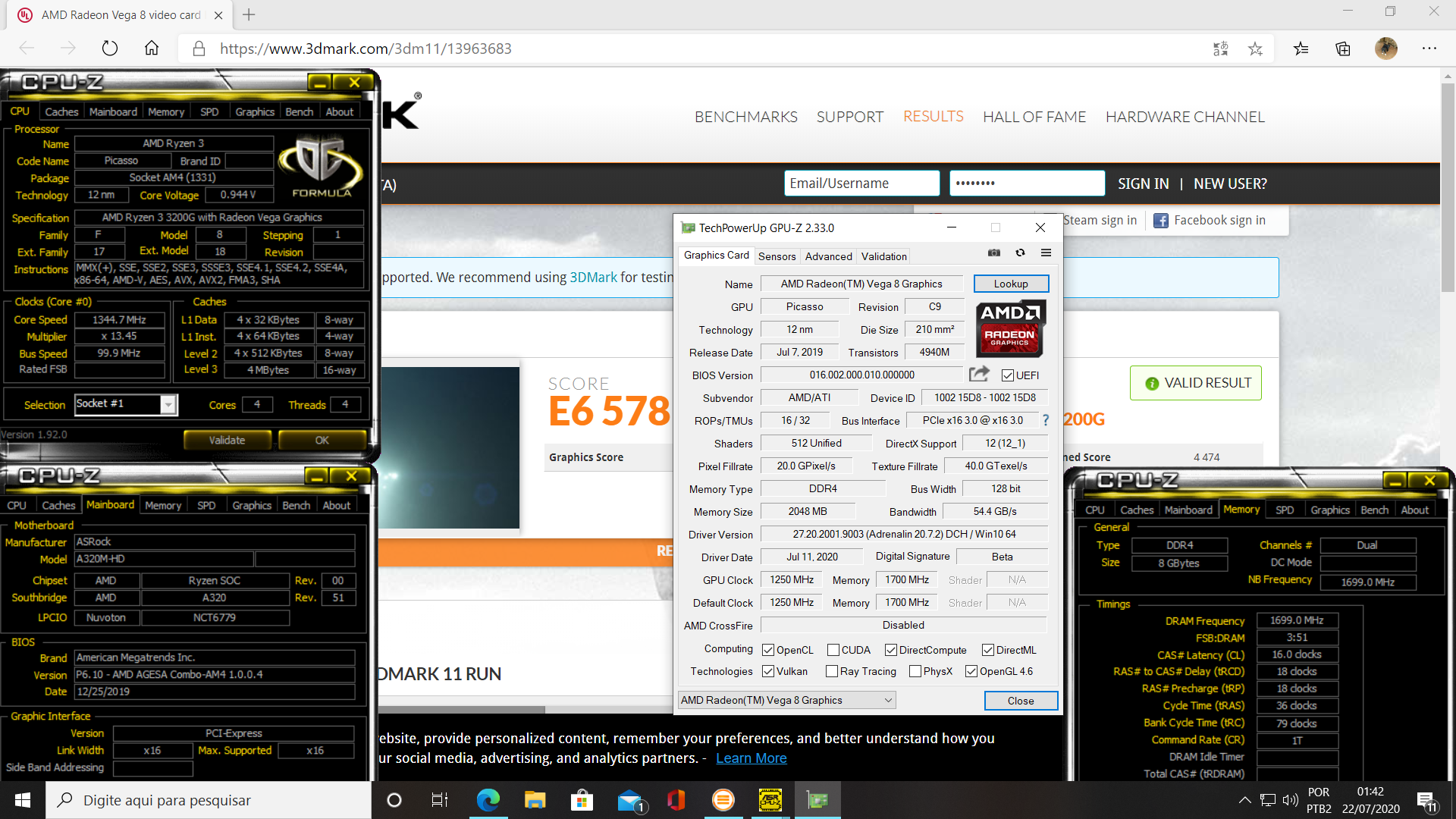1456x819 pixels.
Task: Reload the 3DMark page
Action: point(110,49)
